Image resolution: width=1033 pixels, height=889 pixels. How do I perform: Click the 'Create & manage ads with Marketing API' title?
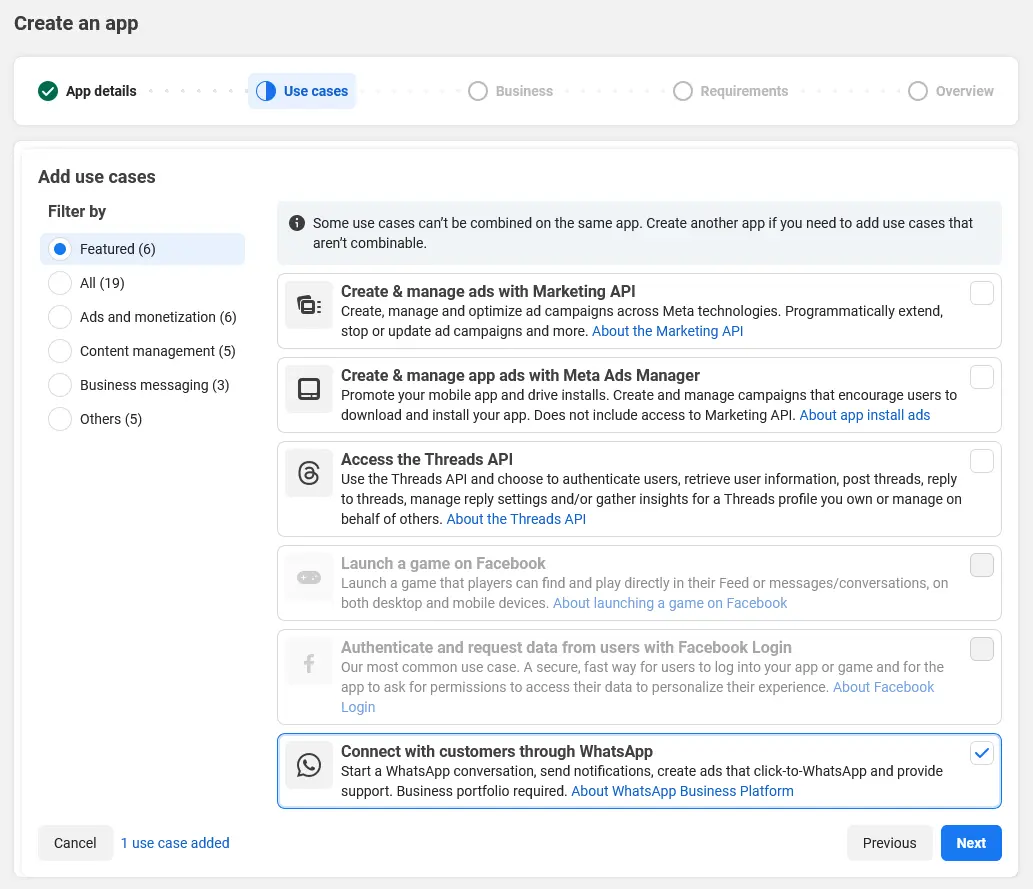pyautogui.click(x=488, y=291)
